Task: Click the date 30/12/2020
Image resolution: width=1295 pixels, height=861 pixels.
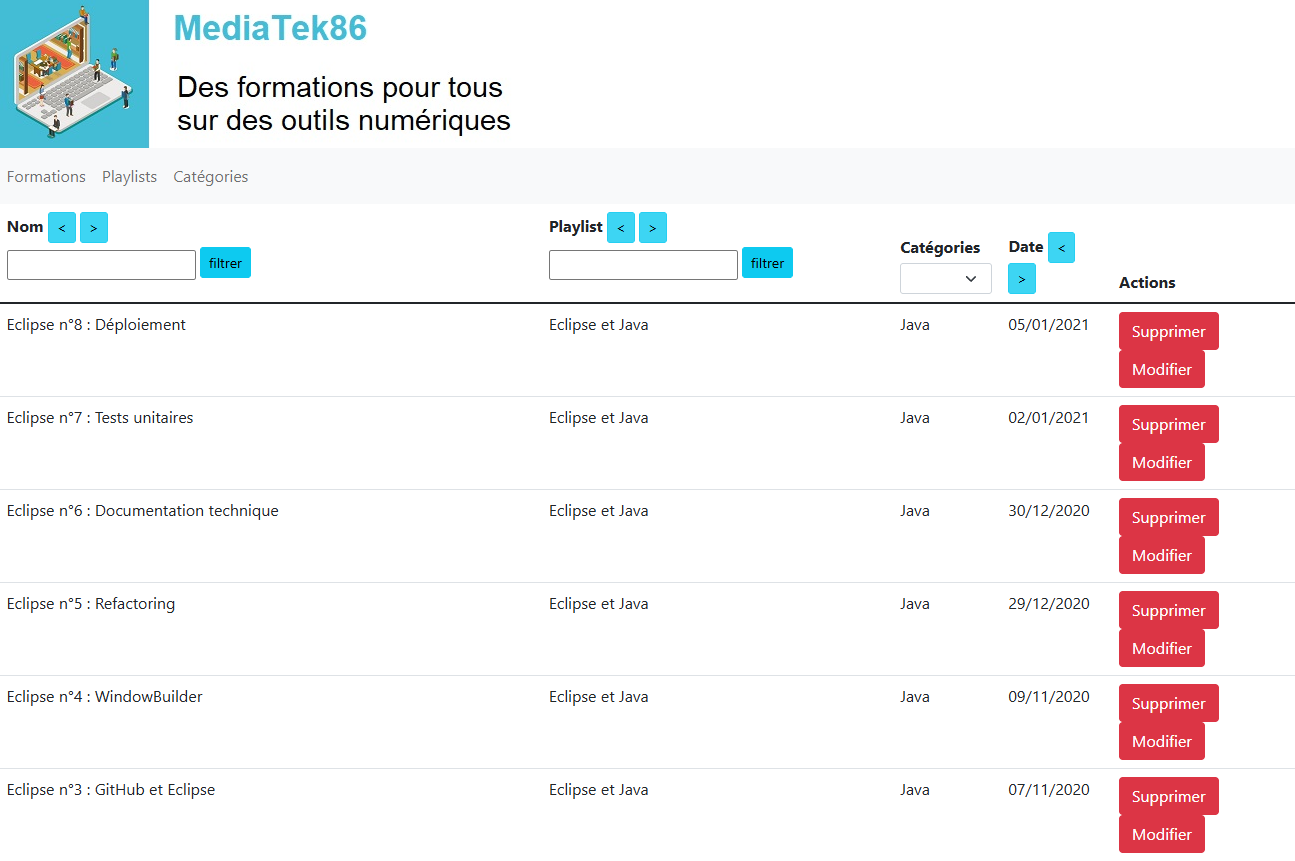Action: tap(1049, 511)
